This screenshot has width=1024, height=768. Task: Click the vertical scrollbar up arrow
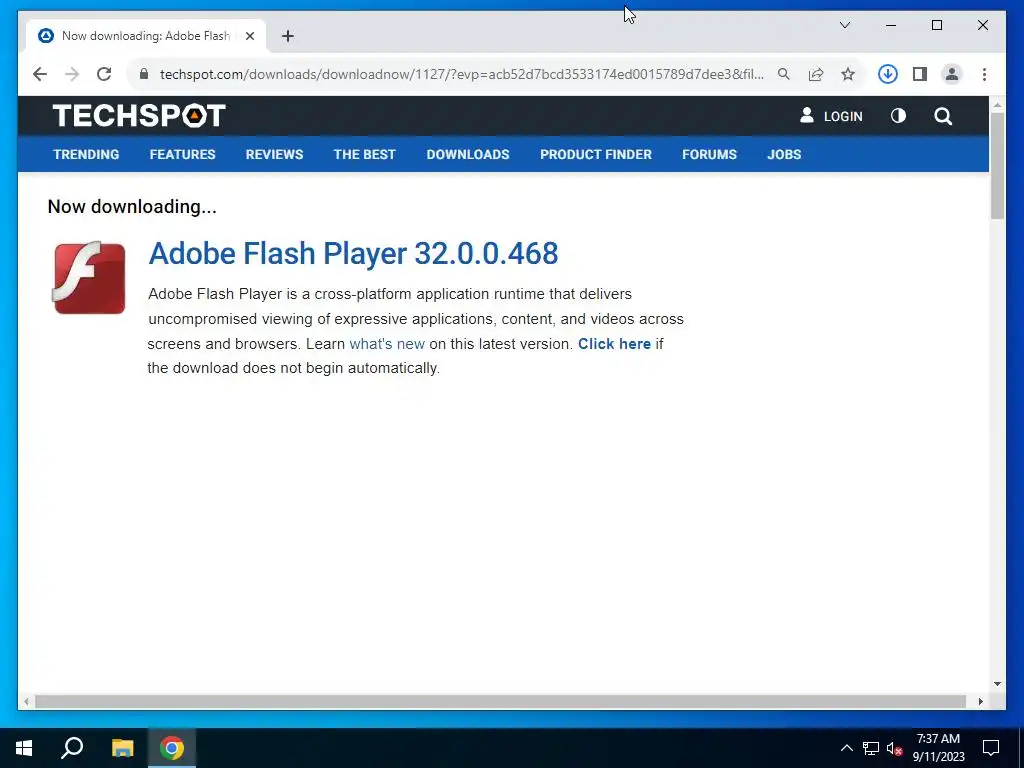(997, 104)
